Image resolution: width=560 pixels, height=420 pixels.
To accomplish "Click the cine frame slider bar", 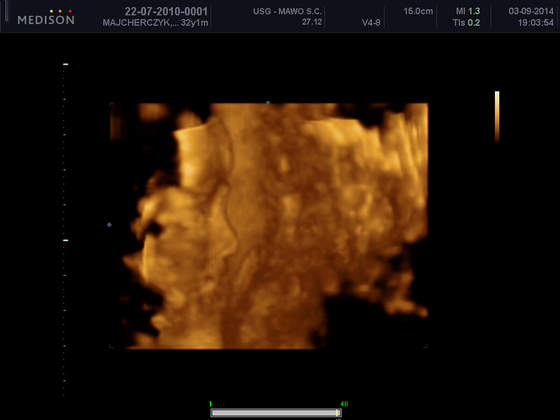I will 276,413.
